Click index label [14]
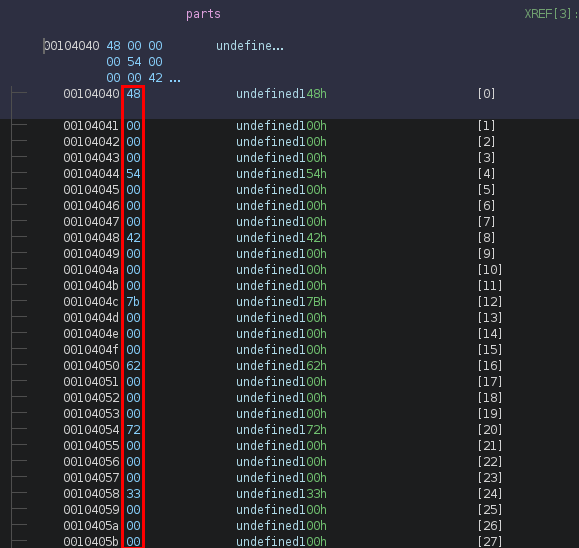Viewport: 579px width, 548px height. [490, 334]
